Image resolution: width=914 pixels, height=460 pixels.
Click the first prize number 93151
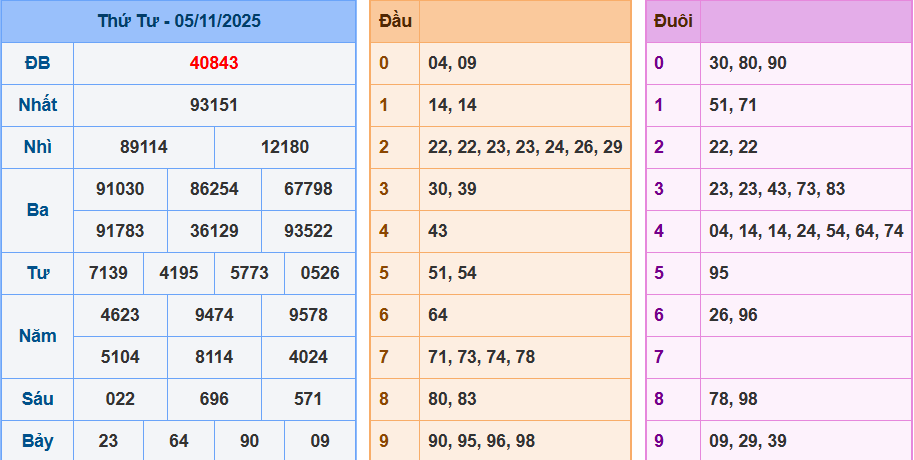(x=214, y=105)
